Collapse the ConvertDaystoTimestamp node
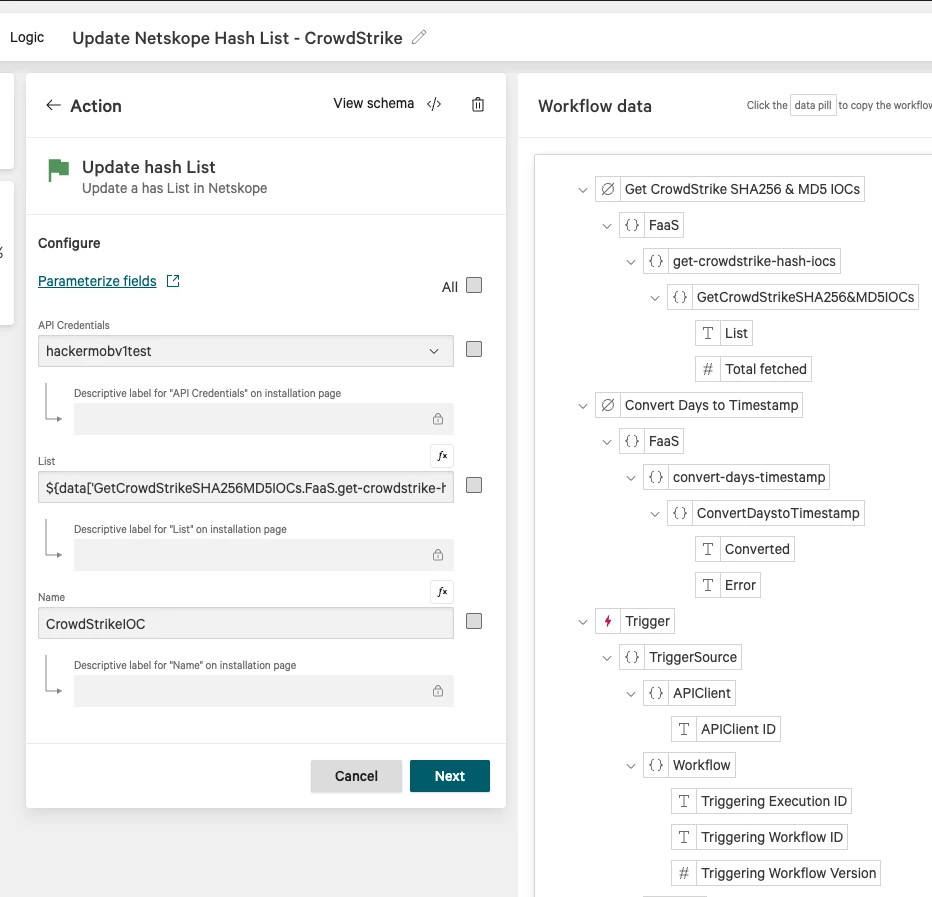 pos(654,514)
